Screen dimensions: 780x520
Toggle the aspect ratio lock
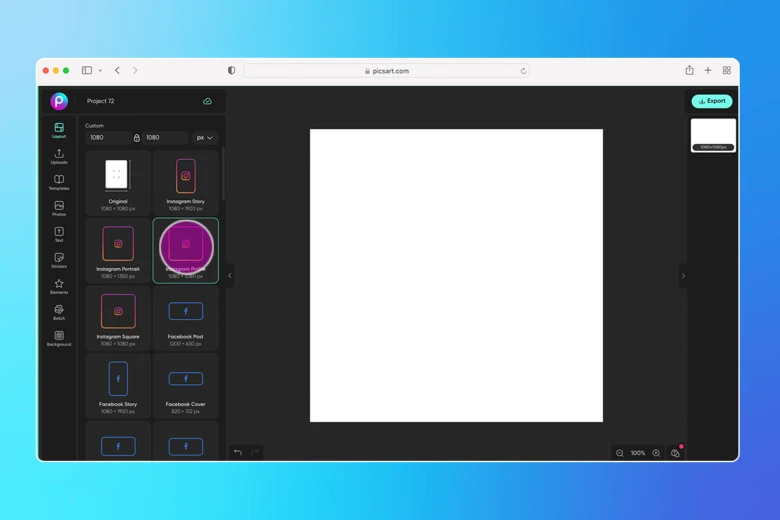(137, 138)
